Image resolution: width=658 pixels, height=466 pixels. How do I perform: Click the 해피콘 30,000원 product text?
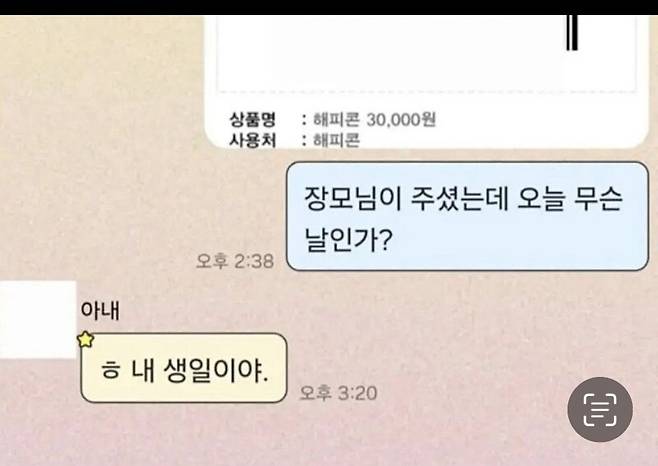coord(374,120)
